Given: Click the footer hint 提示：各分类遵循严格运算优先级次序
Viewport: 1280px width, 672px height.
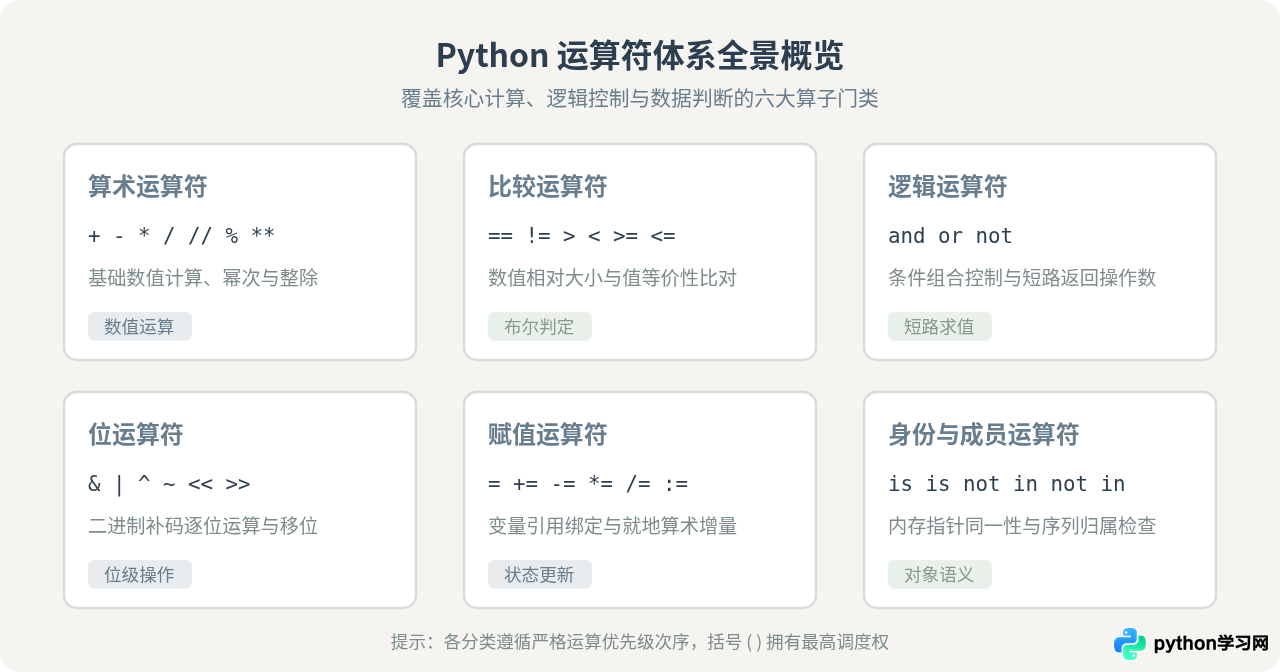Looking at the screenshot, I should coord(640,642).
